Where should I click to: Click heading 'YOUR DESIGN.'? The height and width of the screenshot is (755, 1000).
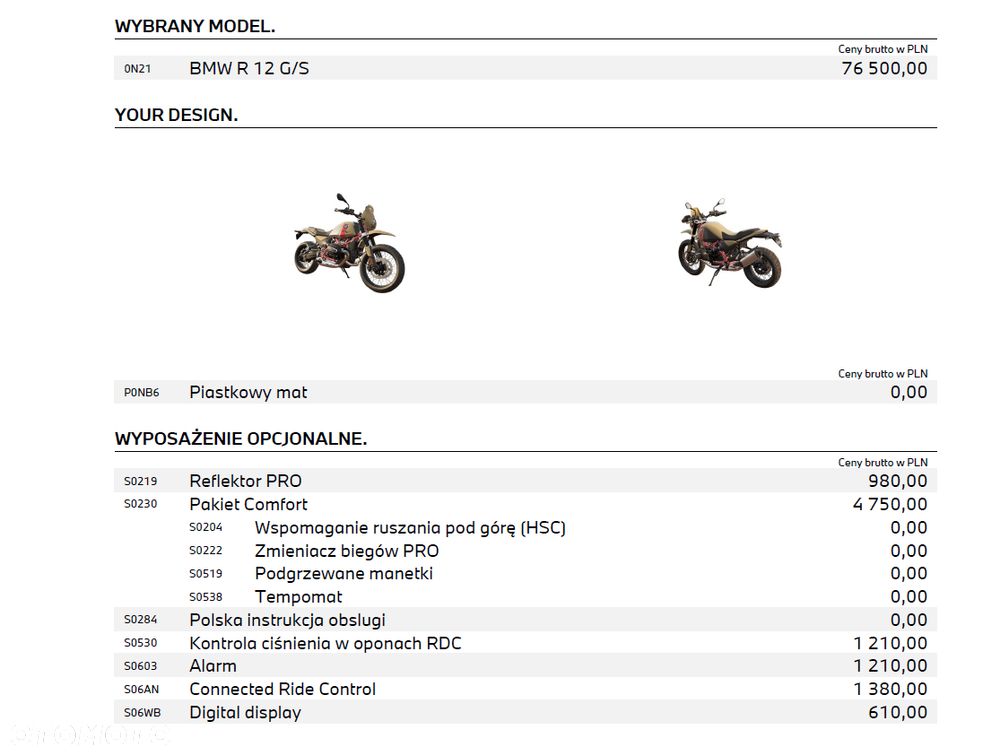pyautogui.click(x=176, y=115)
